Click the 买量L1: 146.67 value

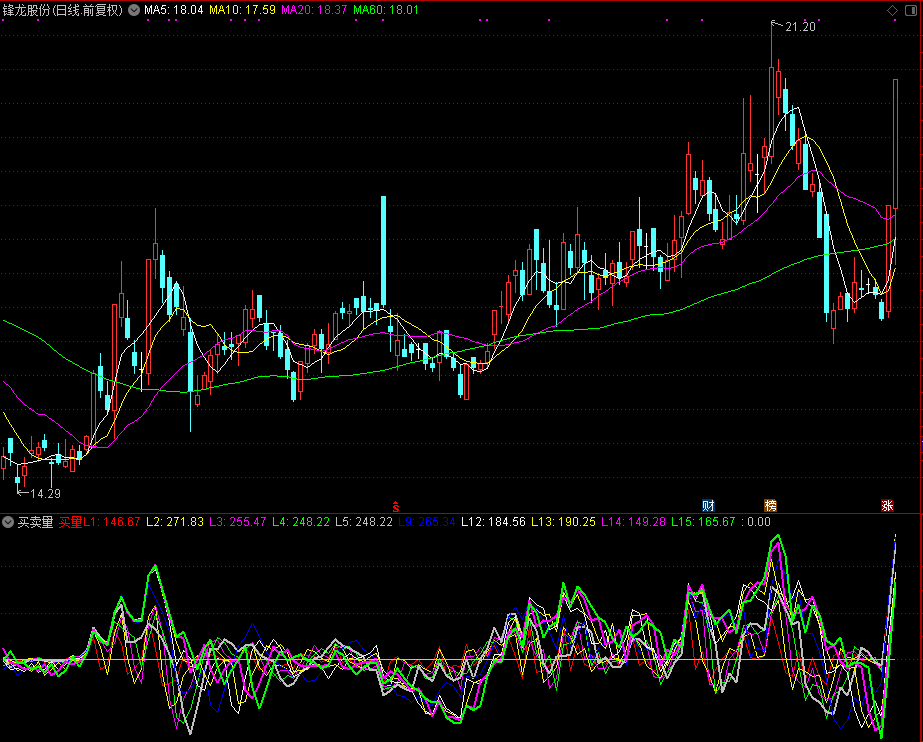coord(99,522)
